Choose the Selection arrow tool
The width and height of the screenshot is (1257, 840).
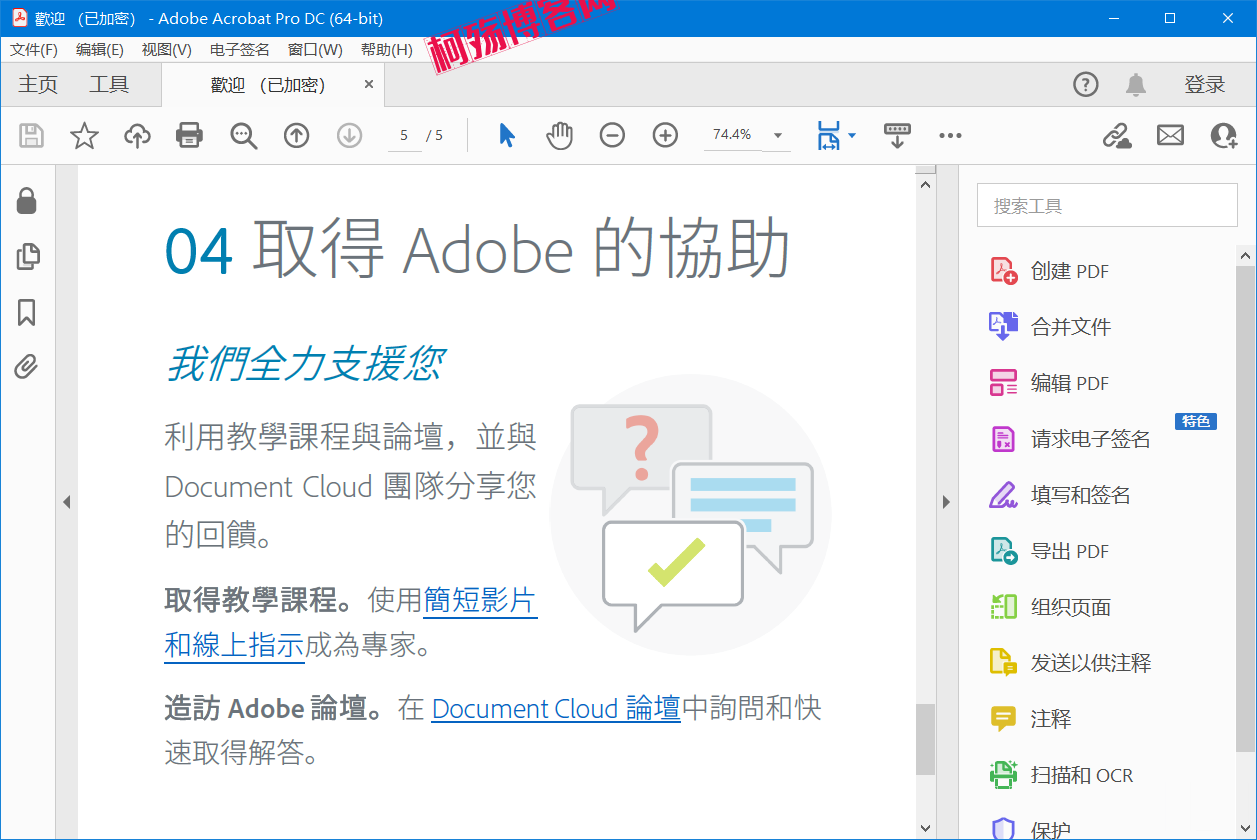coord(507,135)
